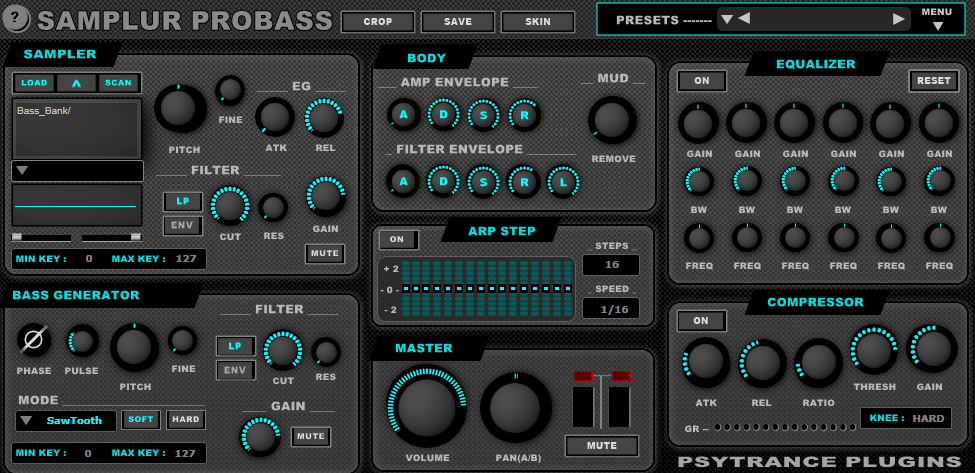Click the Sampler FINE tuning knob
Image resolution: width=975 pixels, height=473 pixels.
point(230,91)
